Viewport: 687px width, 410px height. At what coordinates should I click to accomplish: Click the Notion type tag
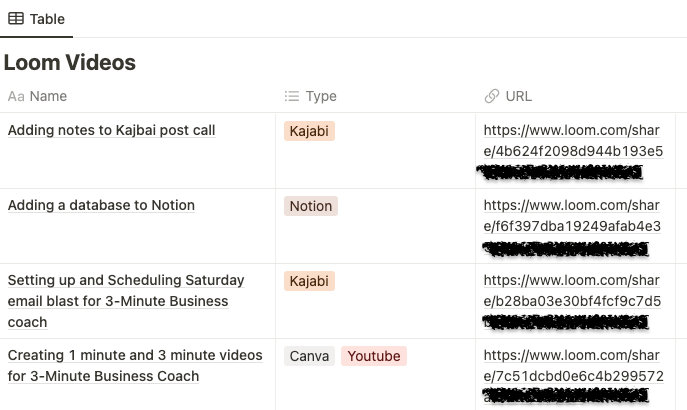pyautogui.click(x=310, y=206)
